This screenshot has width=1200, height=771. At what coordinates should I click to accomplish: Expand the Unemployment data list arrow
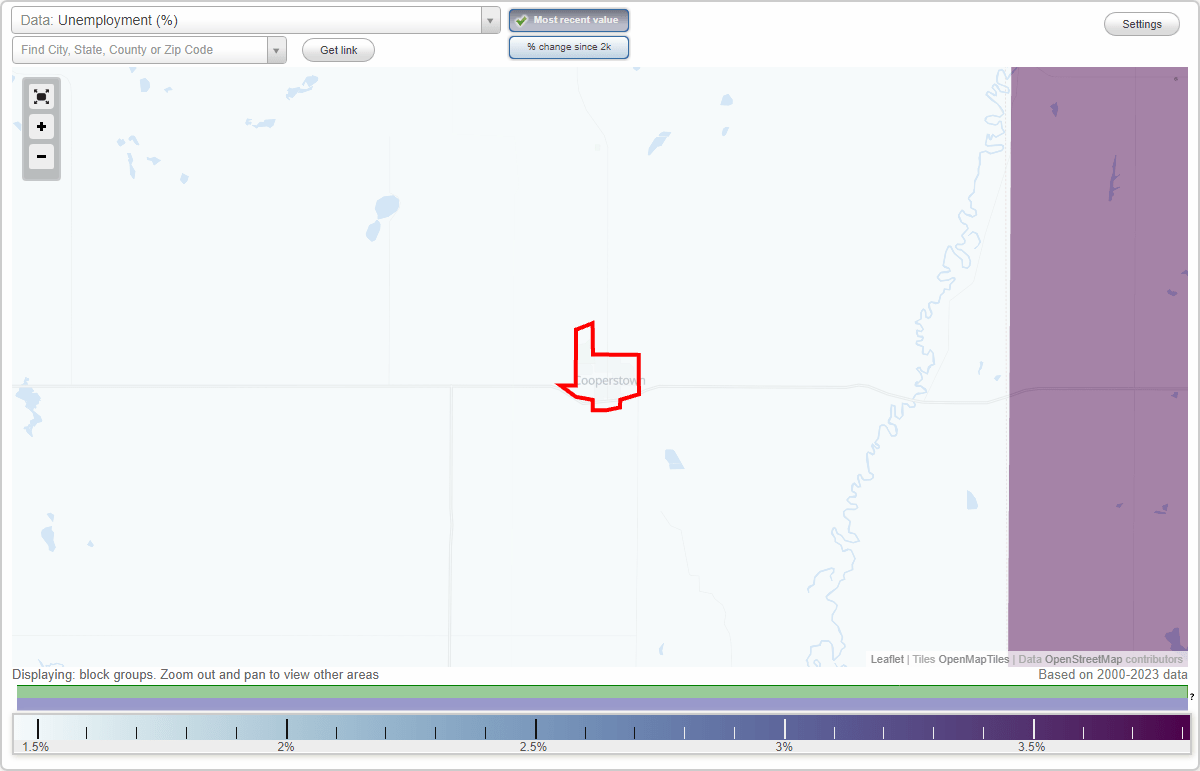pos(489,20)
